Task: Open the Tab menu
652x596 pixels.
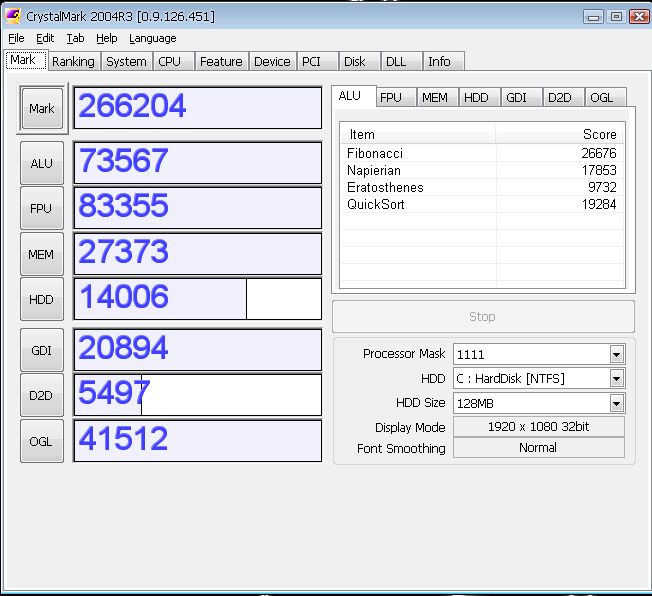Action: tap(75, 38)
